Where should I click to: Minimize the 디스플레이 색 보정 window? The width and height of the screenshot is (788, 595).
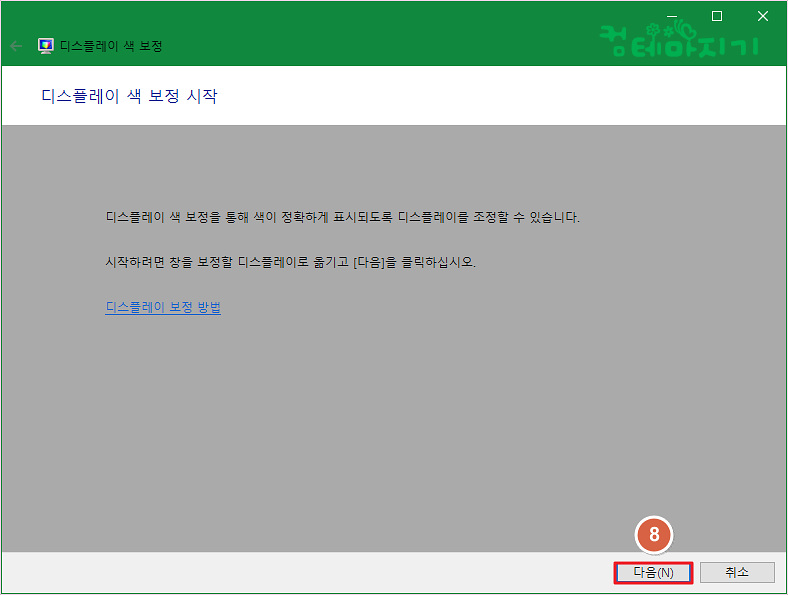point(672,16)
